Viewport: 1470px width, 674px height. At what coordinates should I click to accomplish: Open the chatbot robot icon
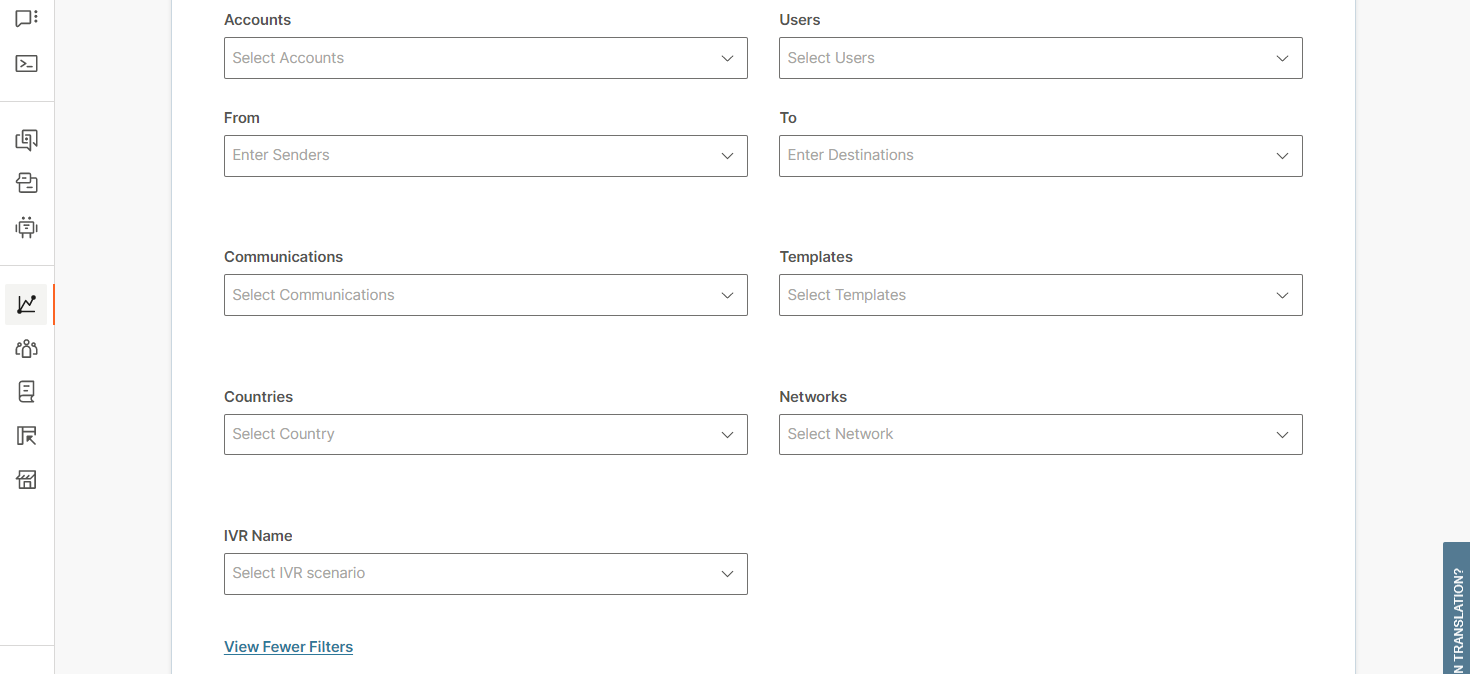coord(27,227)
